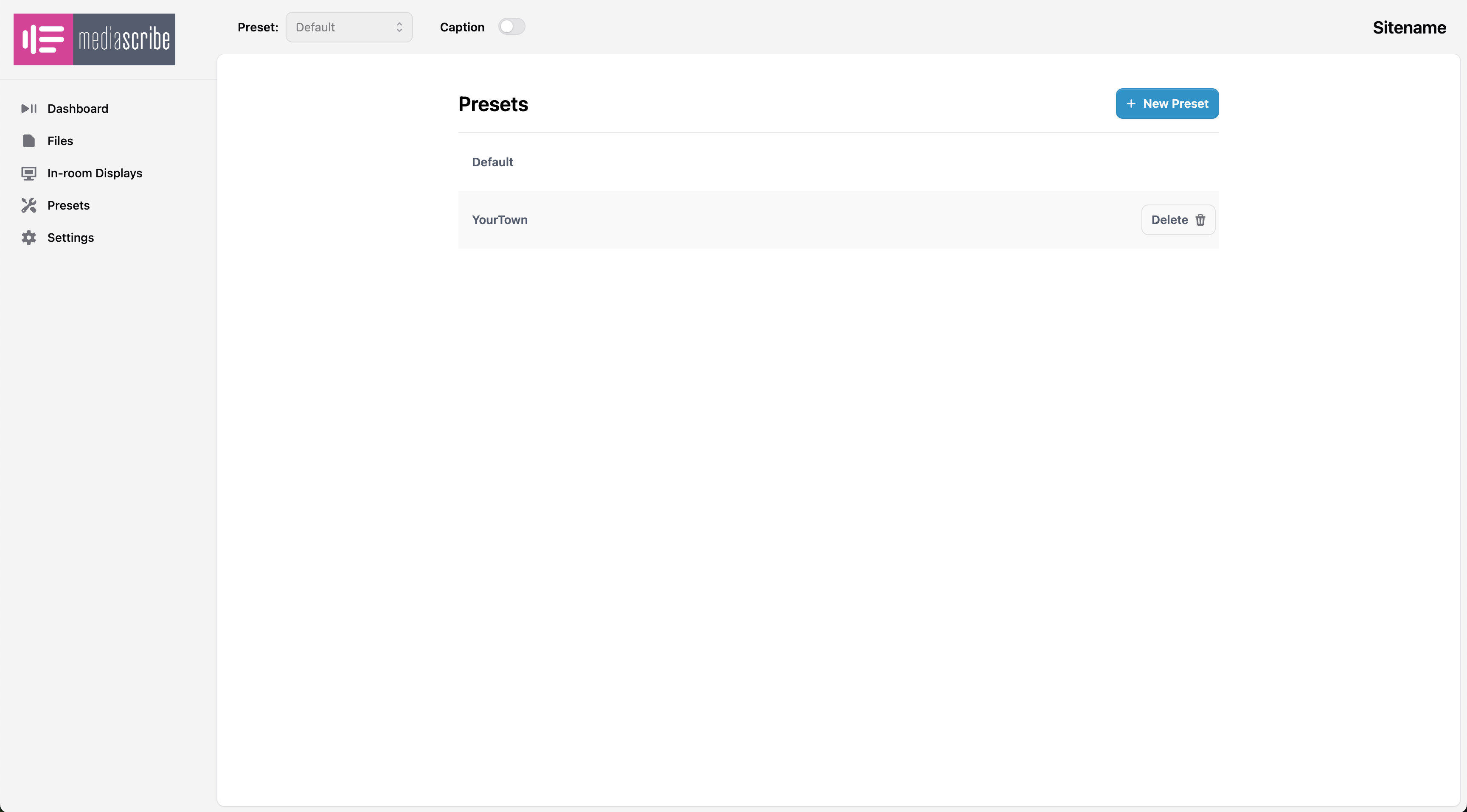The height and width of the screenshot is (812, 1467).
Task: Click the Preset selector up-down arrows
Action: (x=399, y=27)
